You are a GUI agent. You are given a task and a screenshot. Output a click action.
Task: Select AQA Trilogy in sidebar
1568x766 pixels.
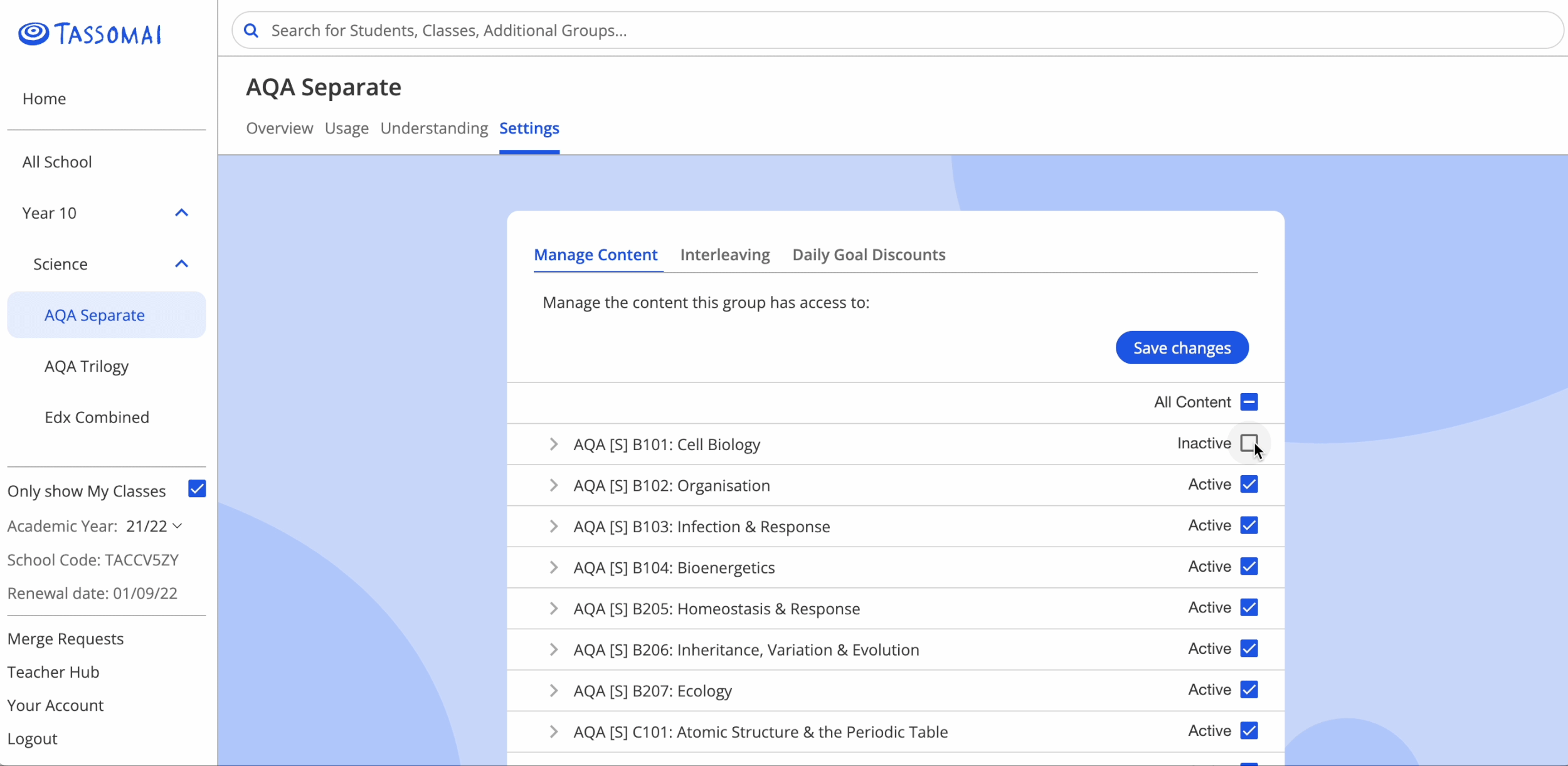(x=87, y=366)
